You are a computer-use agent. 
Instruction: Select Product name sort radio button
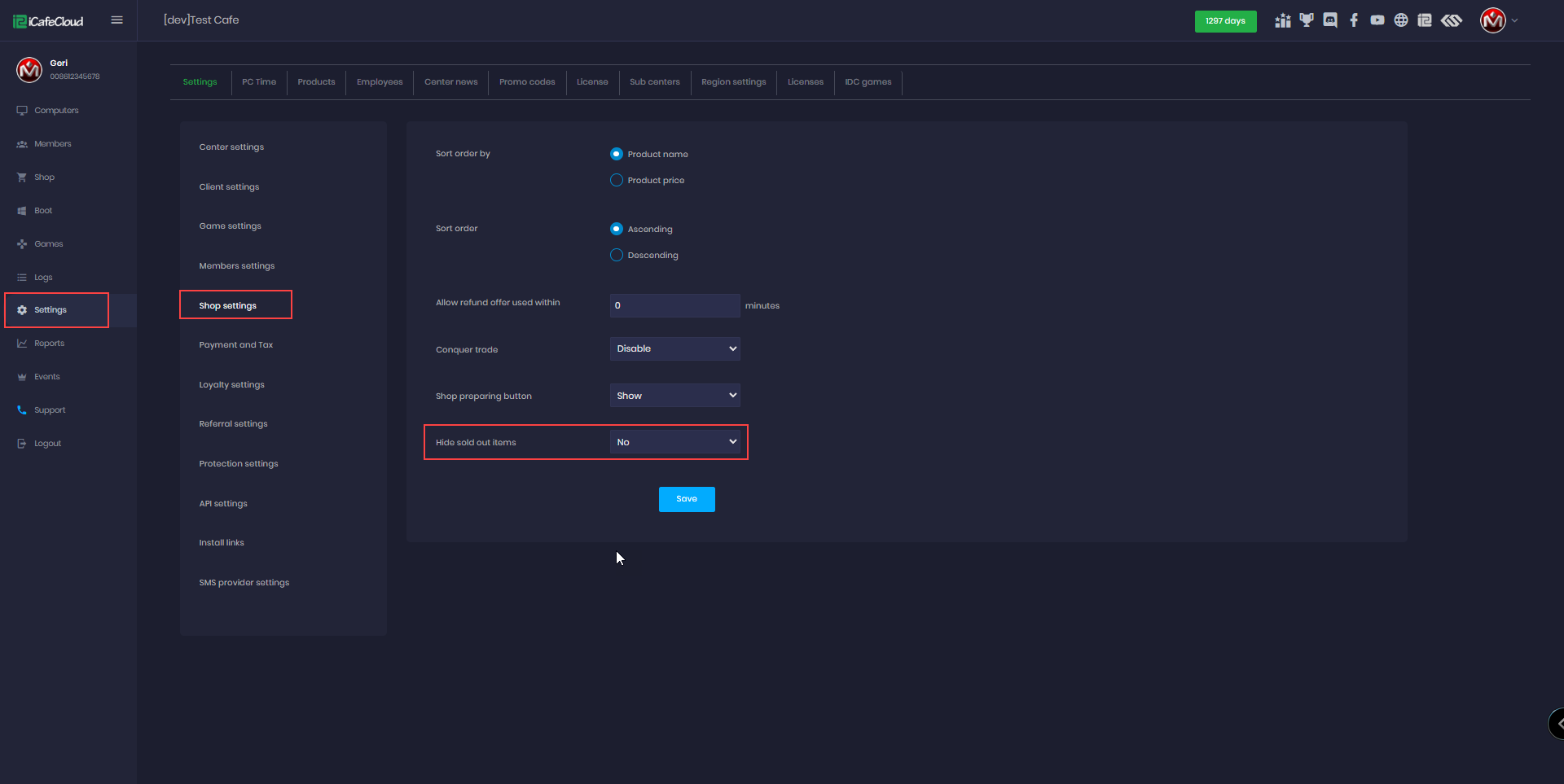617,154
